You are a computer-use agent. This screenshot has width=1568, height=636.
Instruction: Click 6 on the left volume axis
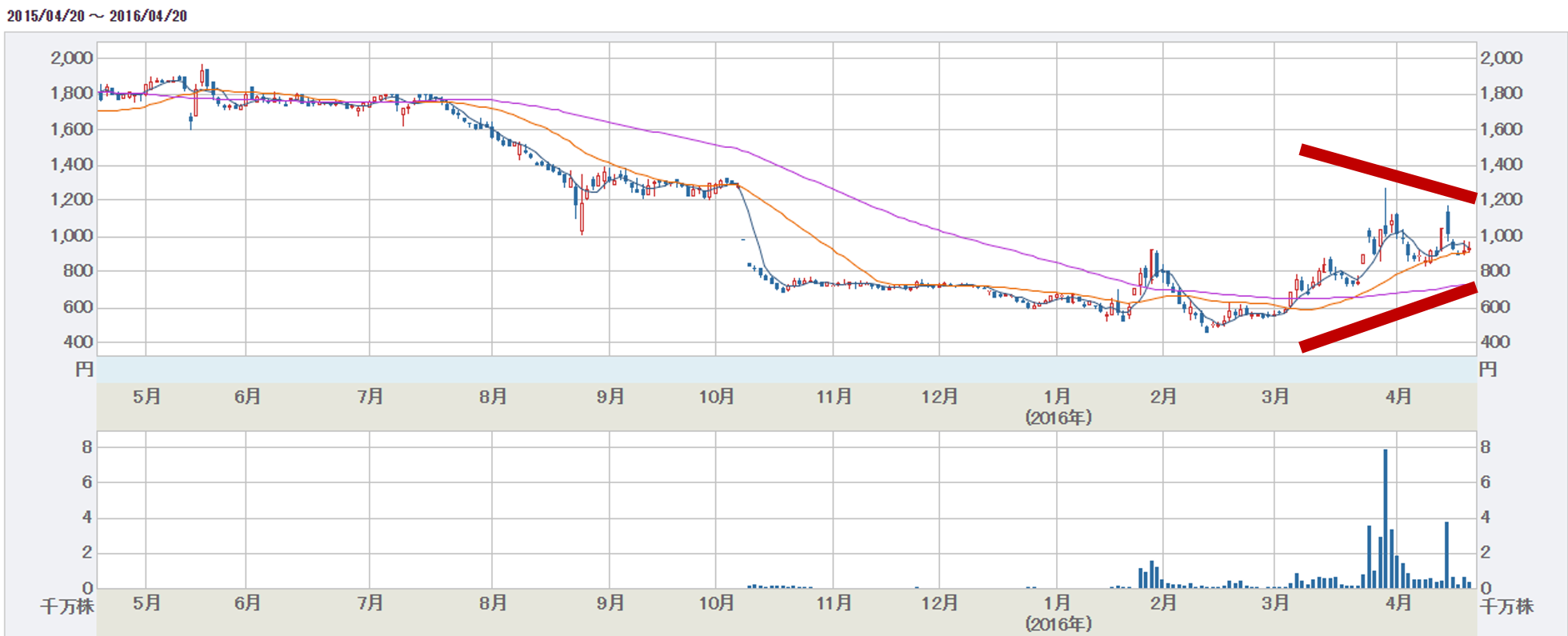pyautogui.click(x=87, y=482)
